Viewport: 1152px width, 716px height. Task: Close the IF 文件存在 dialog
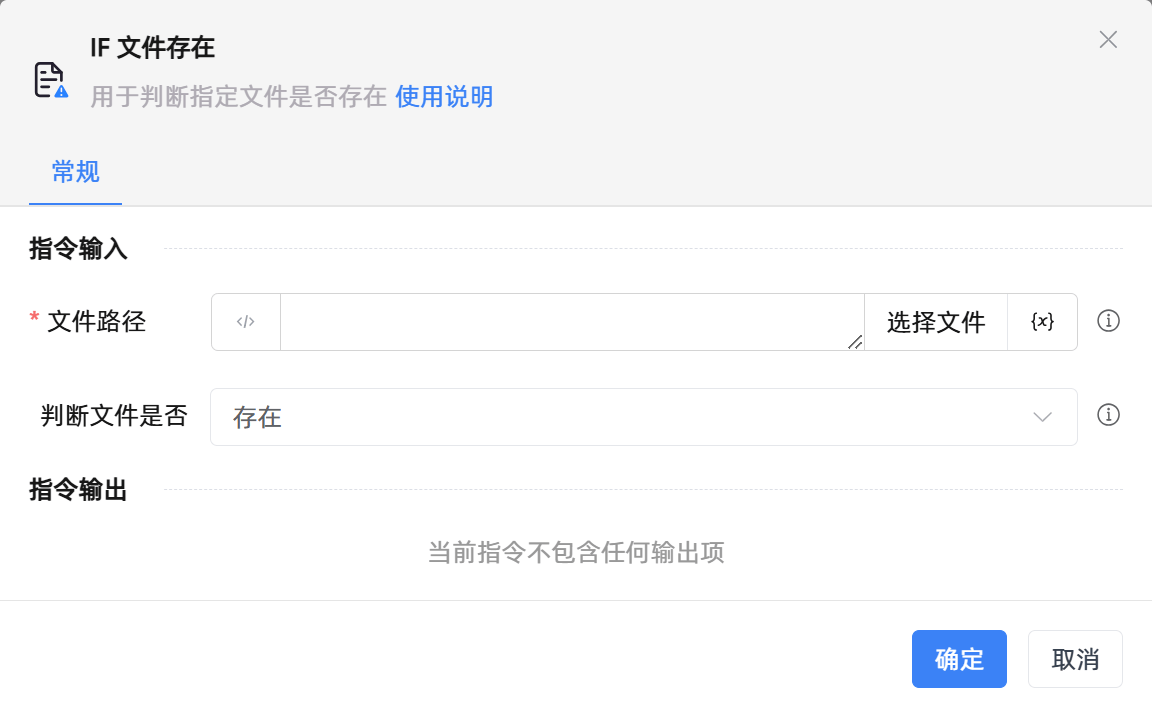(1108, 40)
